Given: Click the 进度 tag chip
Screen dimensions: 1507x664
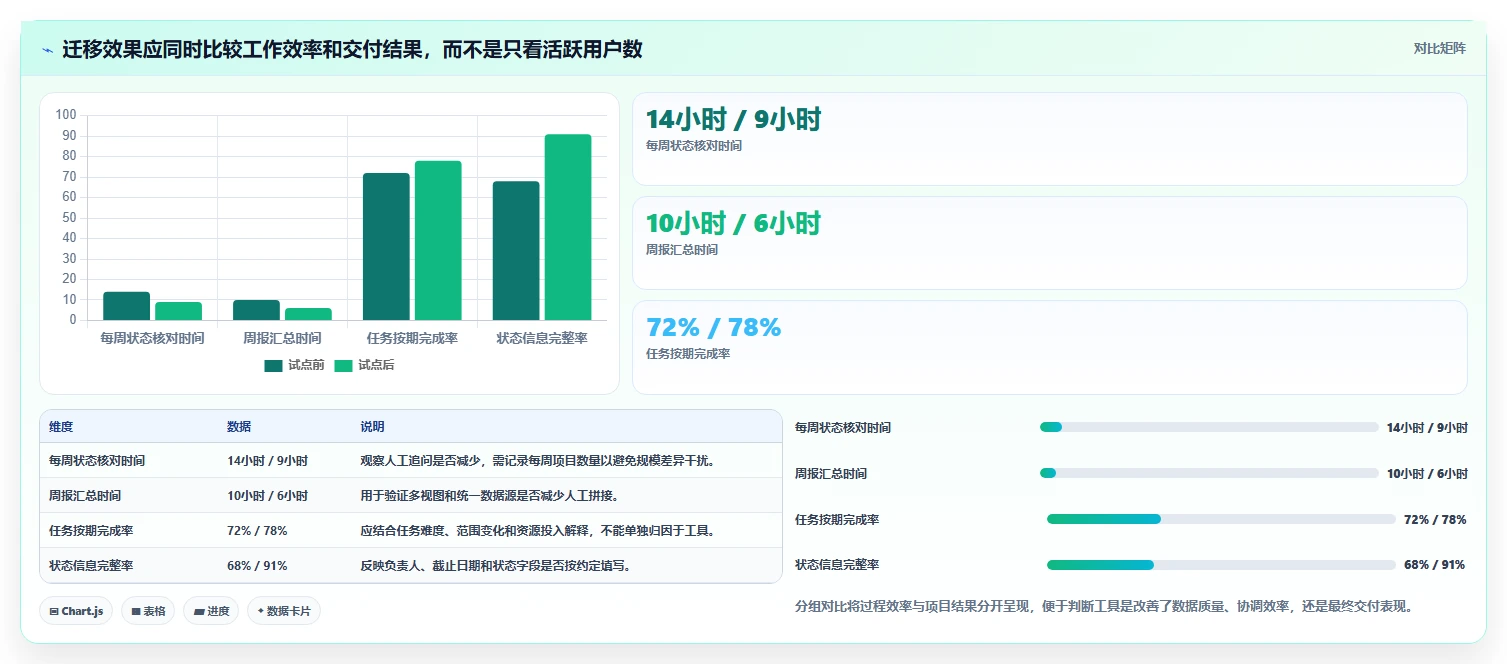Looking at the screenshot, I should (211, 611).
